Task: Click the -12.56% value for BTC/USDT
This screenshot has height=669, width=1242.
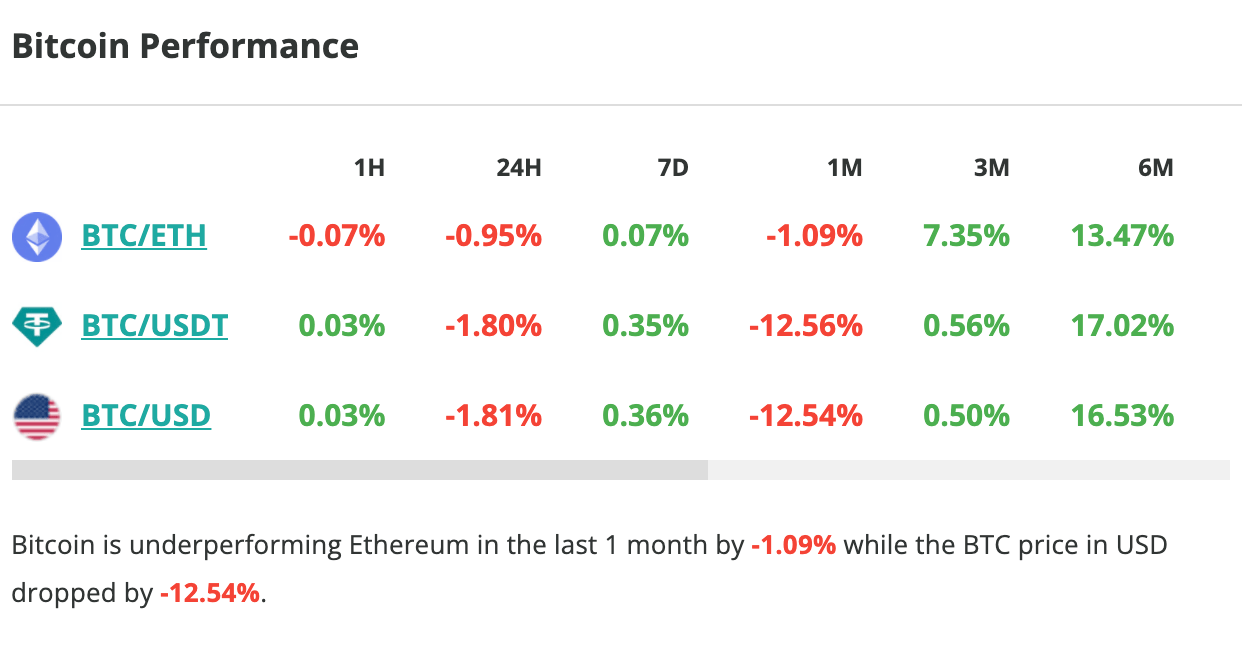Action: tap(804, 325)
